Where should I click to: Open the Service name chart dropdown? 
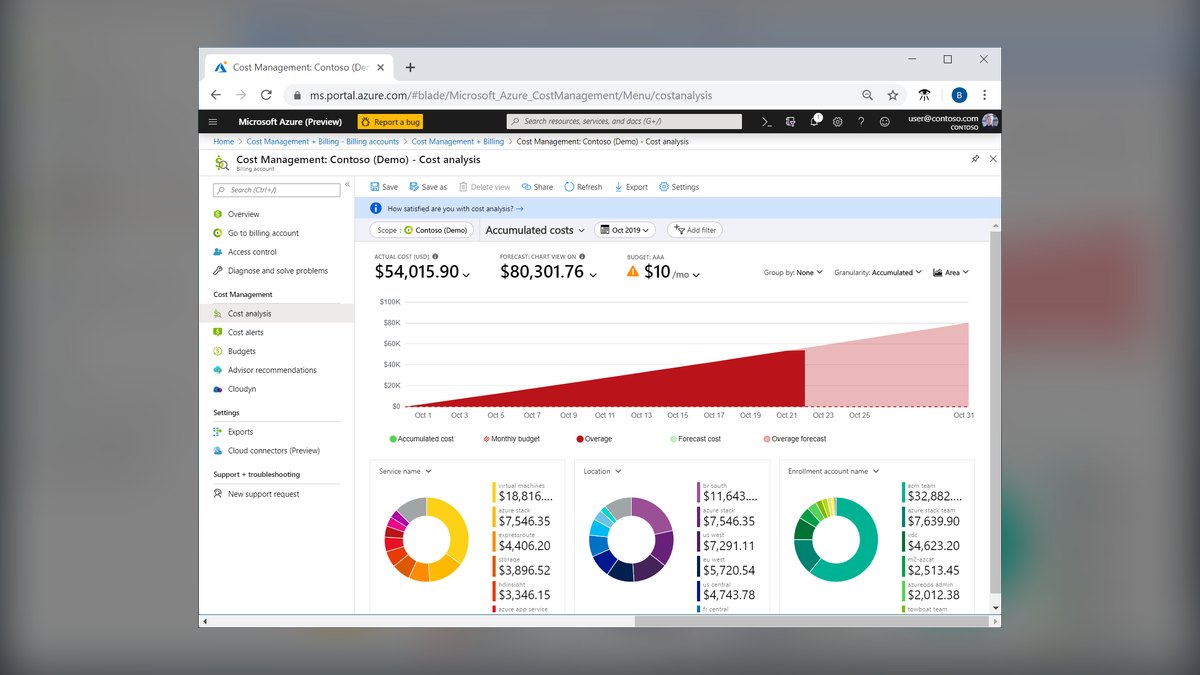tap(405, 471)
